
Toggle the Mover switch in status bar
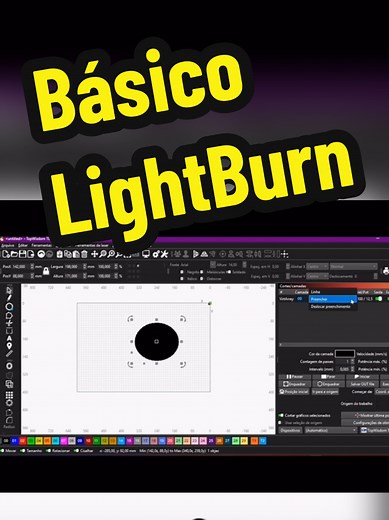[2, 451]
